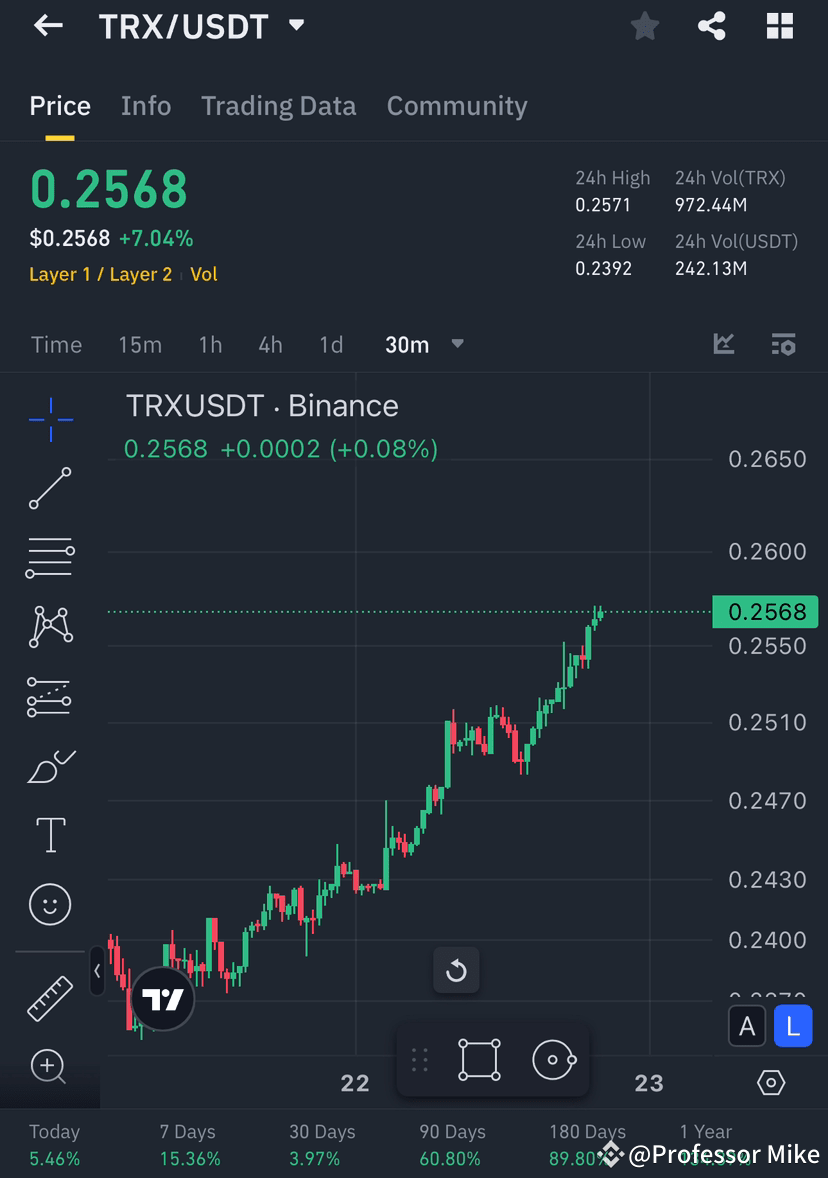Open the XABCD pattern drawing tool
Viewport: 828px width, 1178px height.
[x=50, y=626]
